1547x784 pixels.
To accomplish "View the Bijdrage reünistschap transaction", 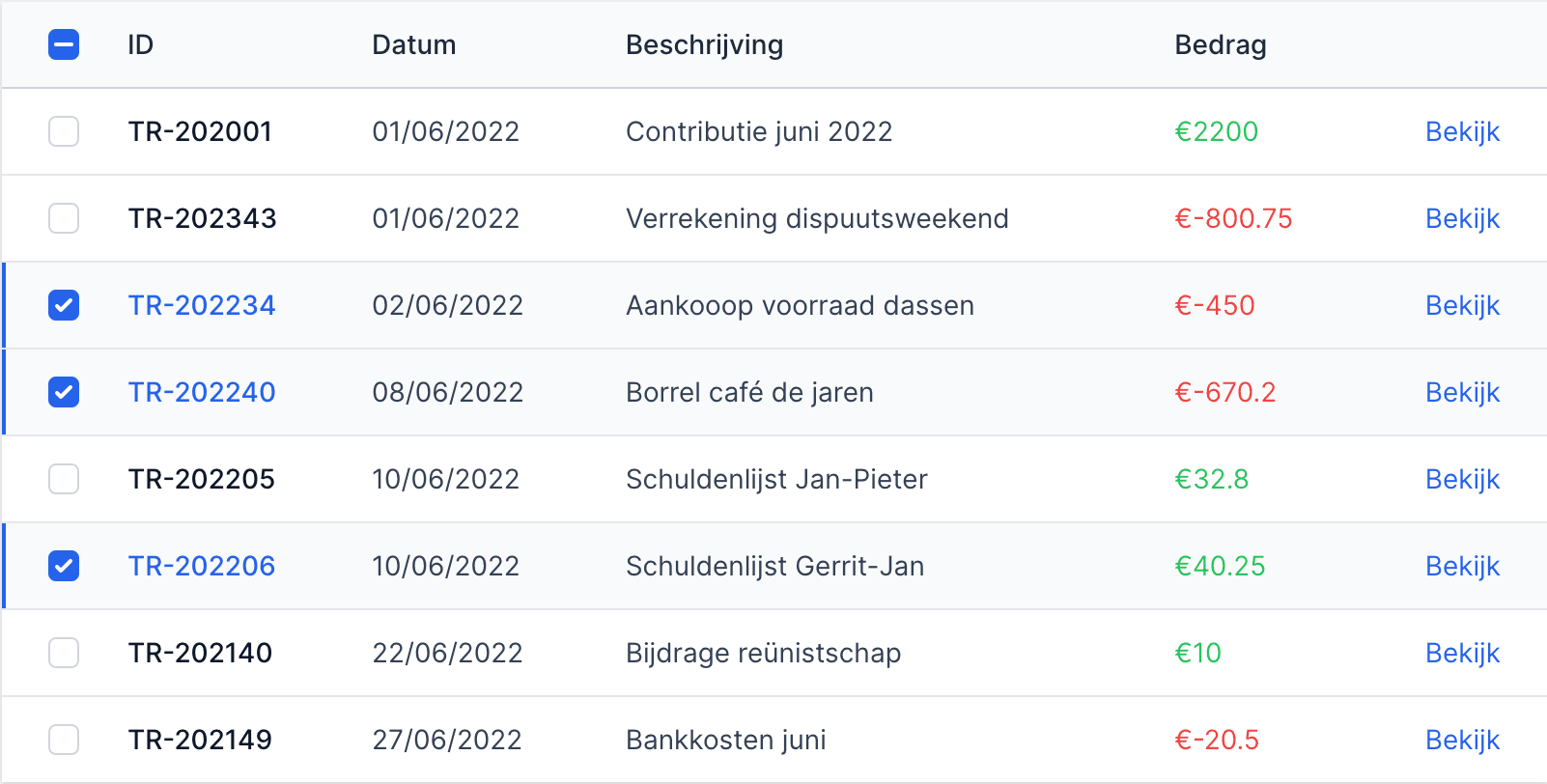I will [1462, 653].
